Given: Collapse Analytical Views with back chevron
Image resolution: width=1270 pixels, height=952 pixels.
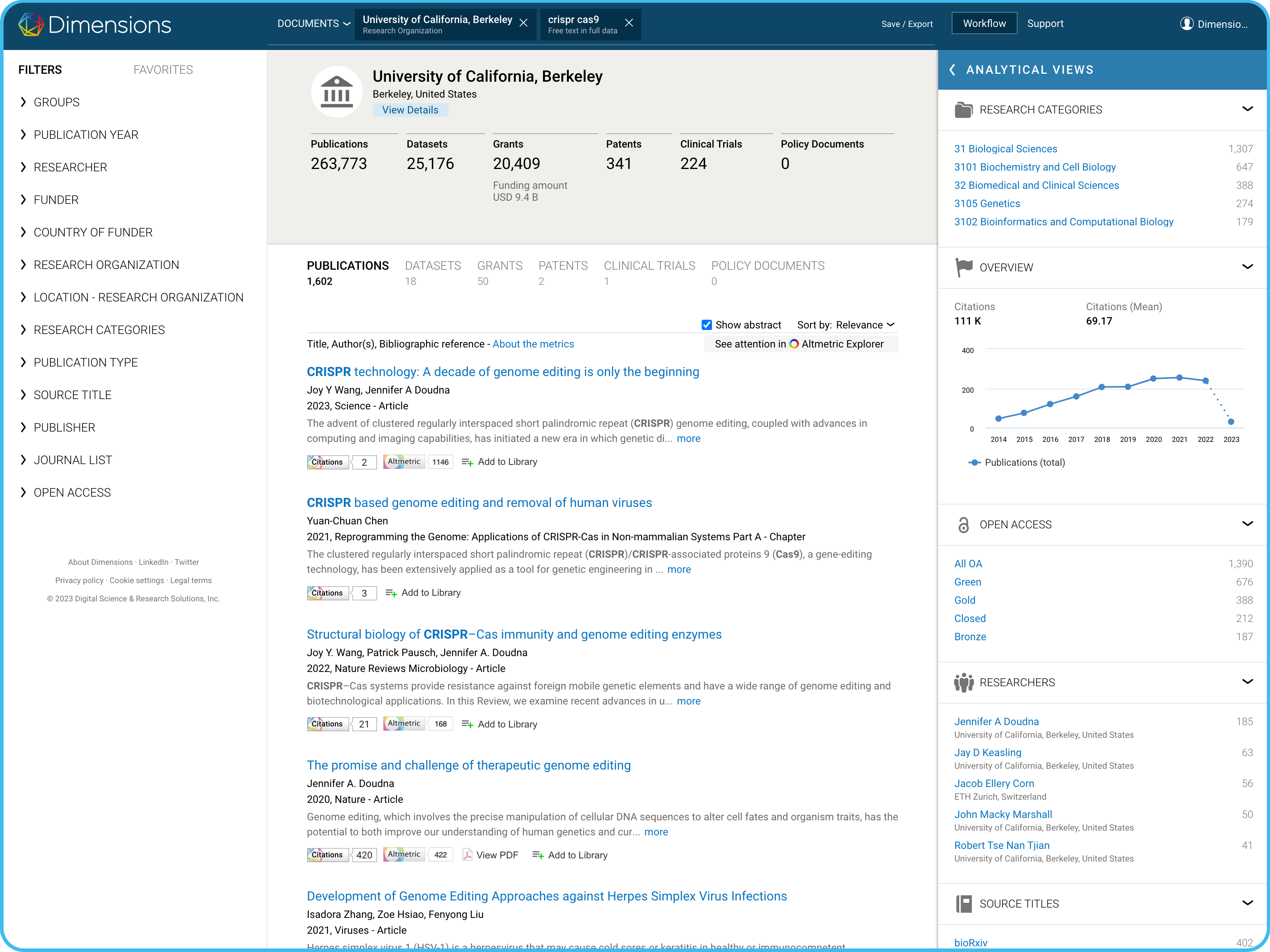Looking at the screenshot, I should click(x=952, y=69).
